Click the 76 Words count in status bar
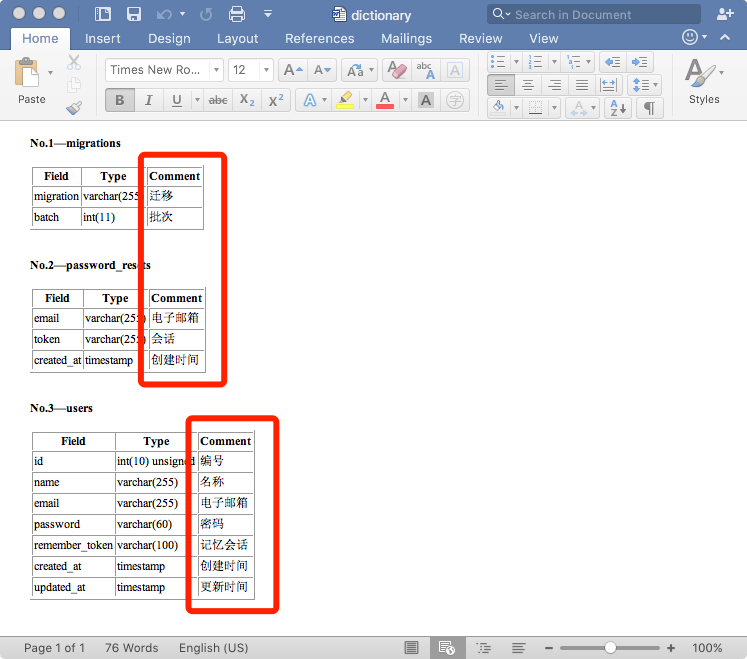This screenshot has width=747, height=659. click(131, 648)
